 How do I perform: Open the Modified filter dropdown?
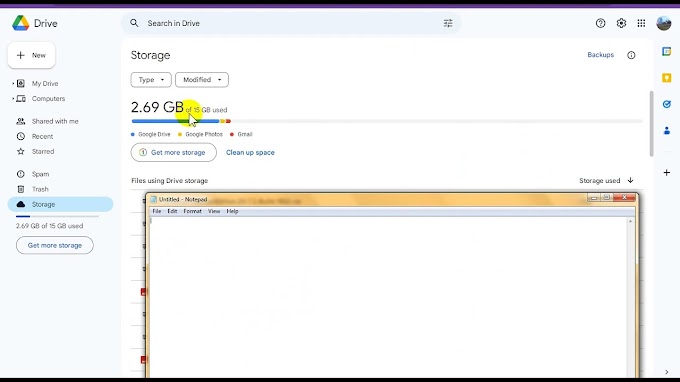202,80
